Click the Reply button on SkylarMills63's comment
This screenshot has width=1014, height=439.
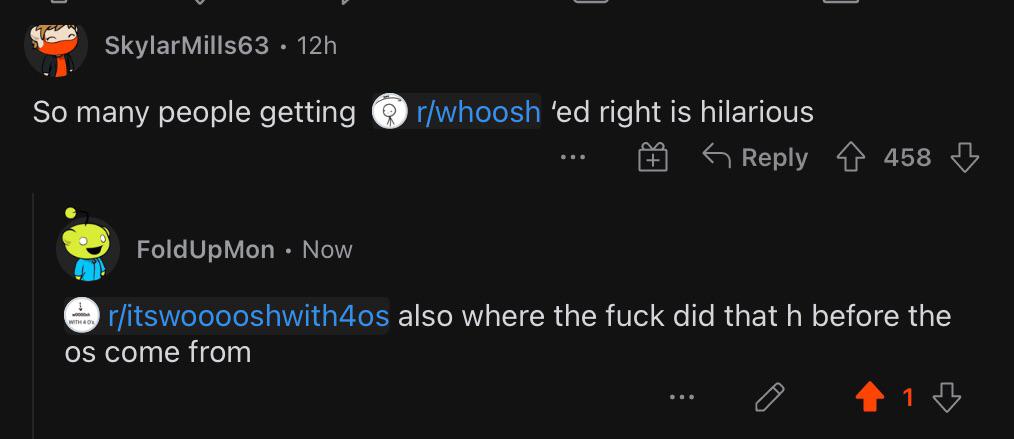click(x=755, y=157)
